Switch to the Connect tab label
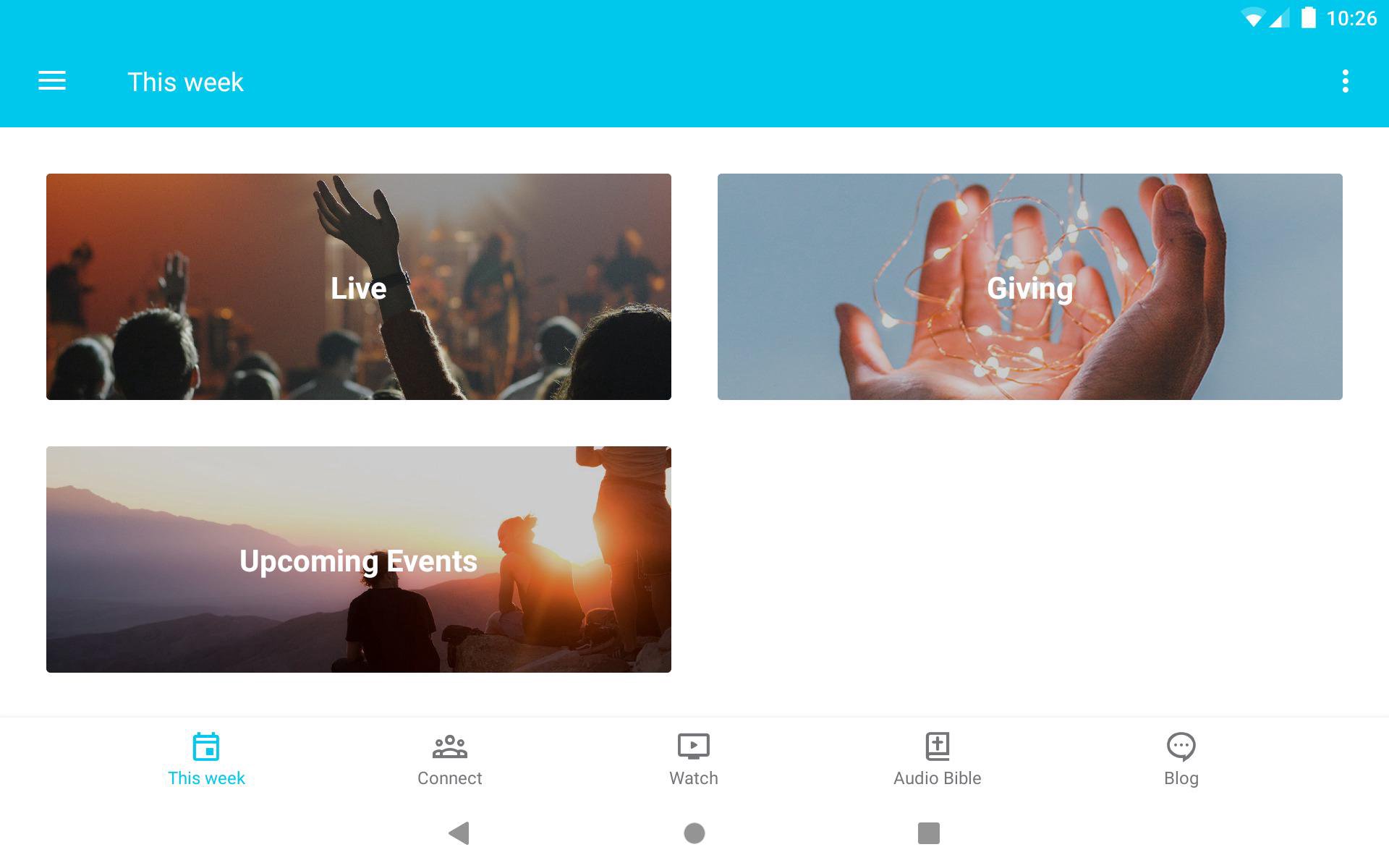Viewport: 1389px width, 868px height. pyautogui.click(x=449, y=778)
